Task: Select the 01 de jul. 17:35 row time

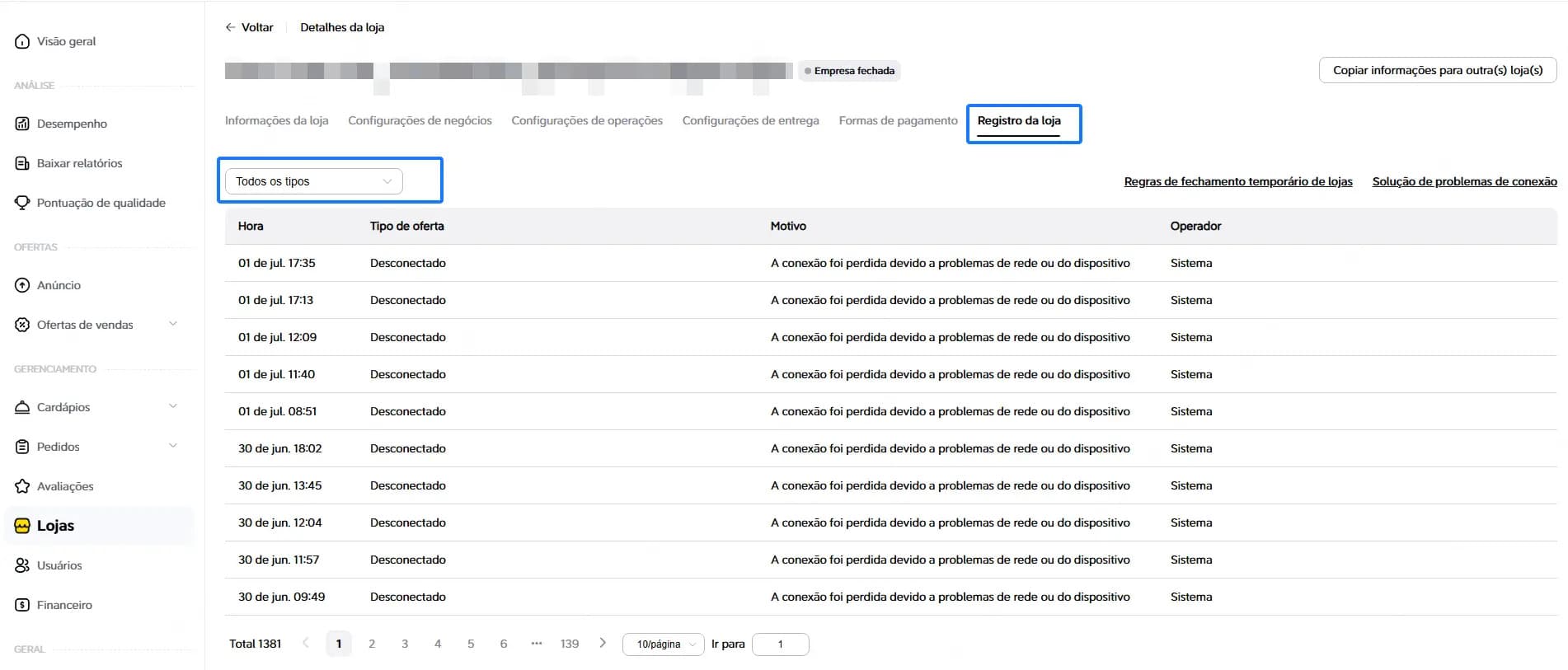Action: click(277, 263)
